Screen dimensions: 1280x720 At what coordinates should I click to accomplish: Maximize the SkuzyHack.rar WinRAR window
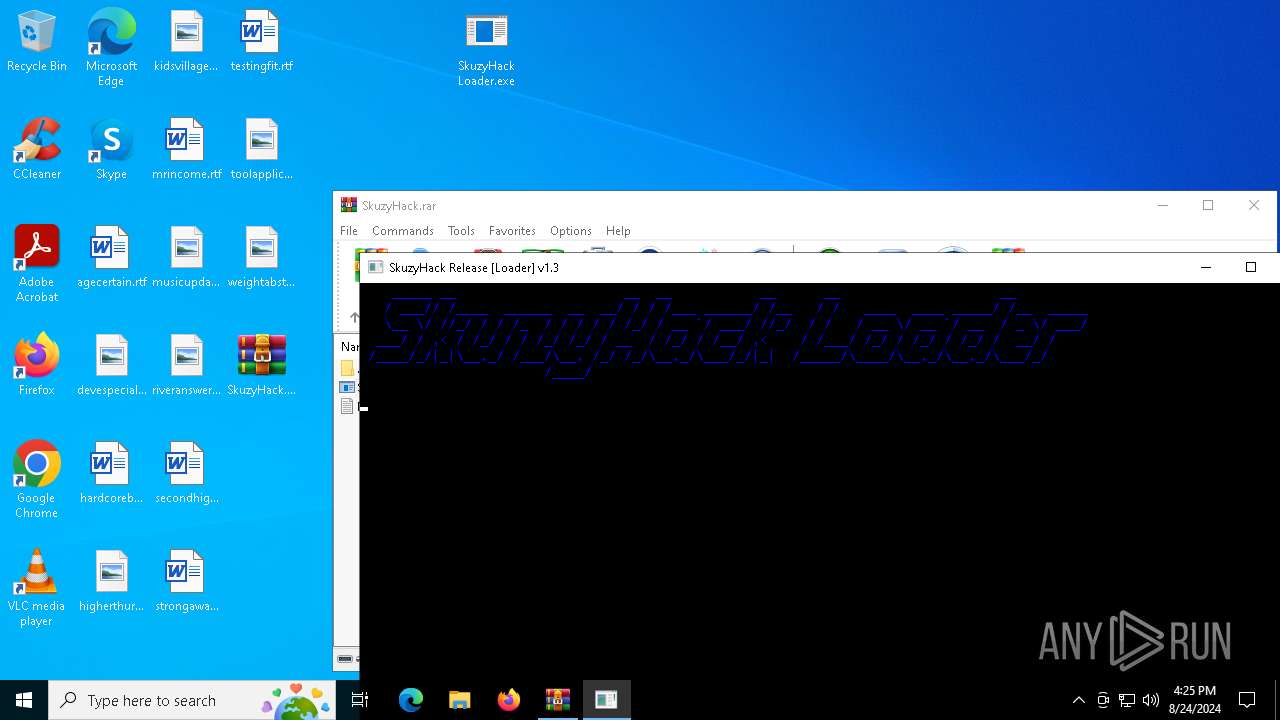[1208, 205]
